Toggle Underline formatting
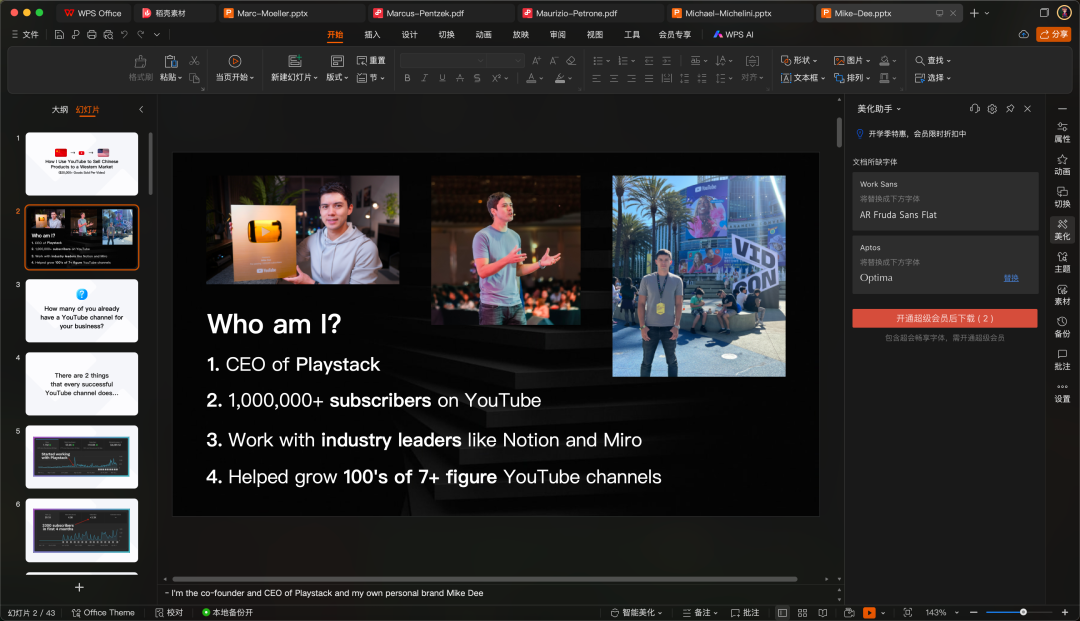This screenshot has height=621, width=1080. click(442, 78)
